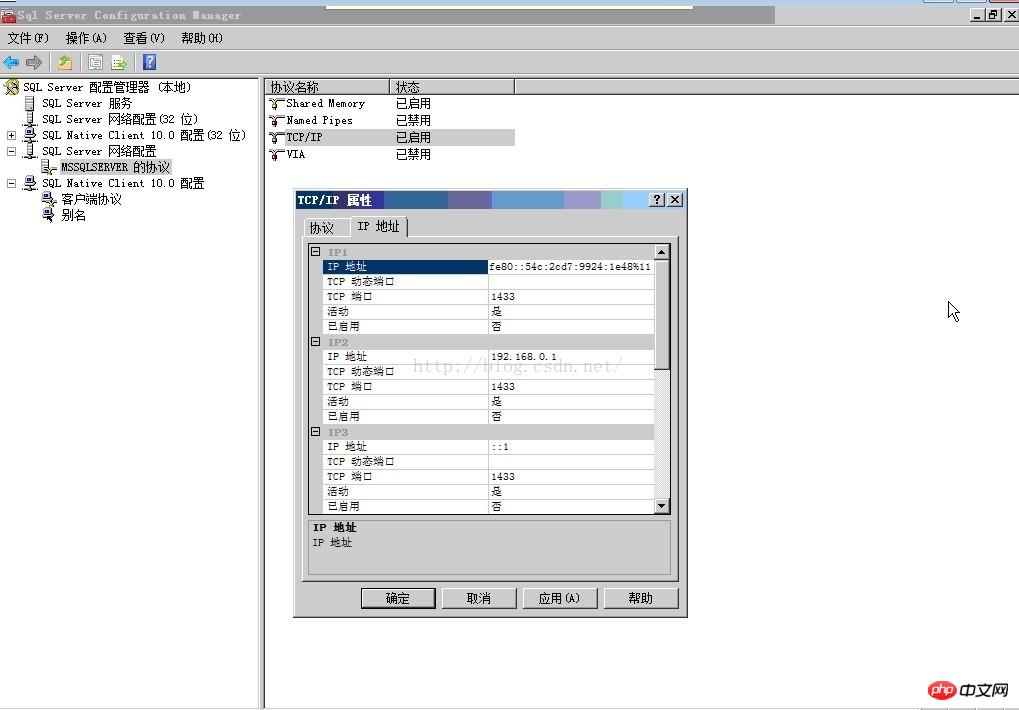Collapse the SQL Server 网络配置 node
Image resolution: width=1019 pixels, height=710 pixels.
coord(11,151)
